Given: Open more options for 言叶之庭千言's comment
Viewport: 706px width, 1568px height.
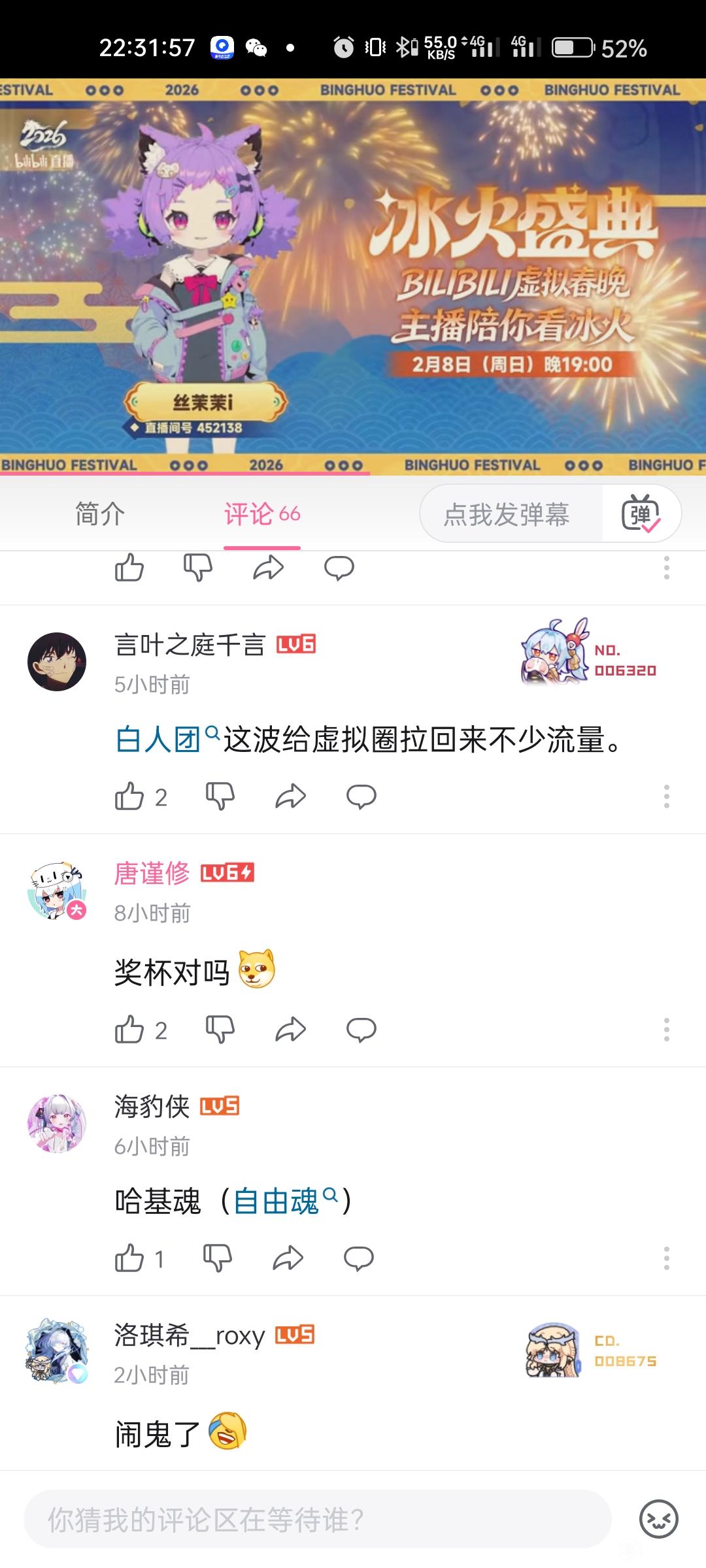Looking at the screenshot, I should (x=667, y=796).
